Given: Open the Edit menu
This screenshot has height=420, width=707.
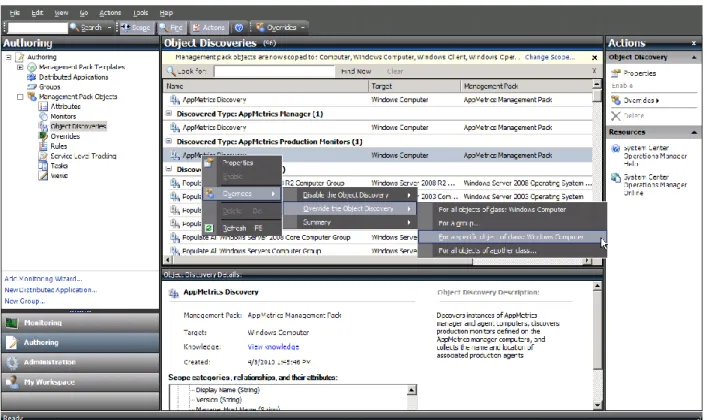Looking at the screenshot, I should [37, 13].
